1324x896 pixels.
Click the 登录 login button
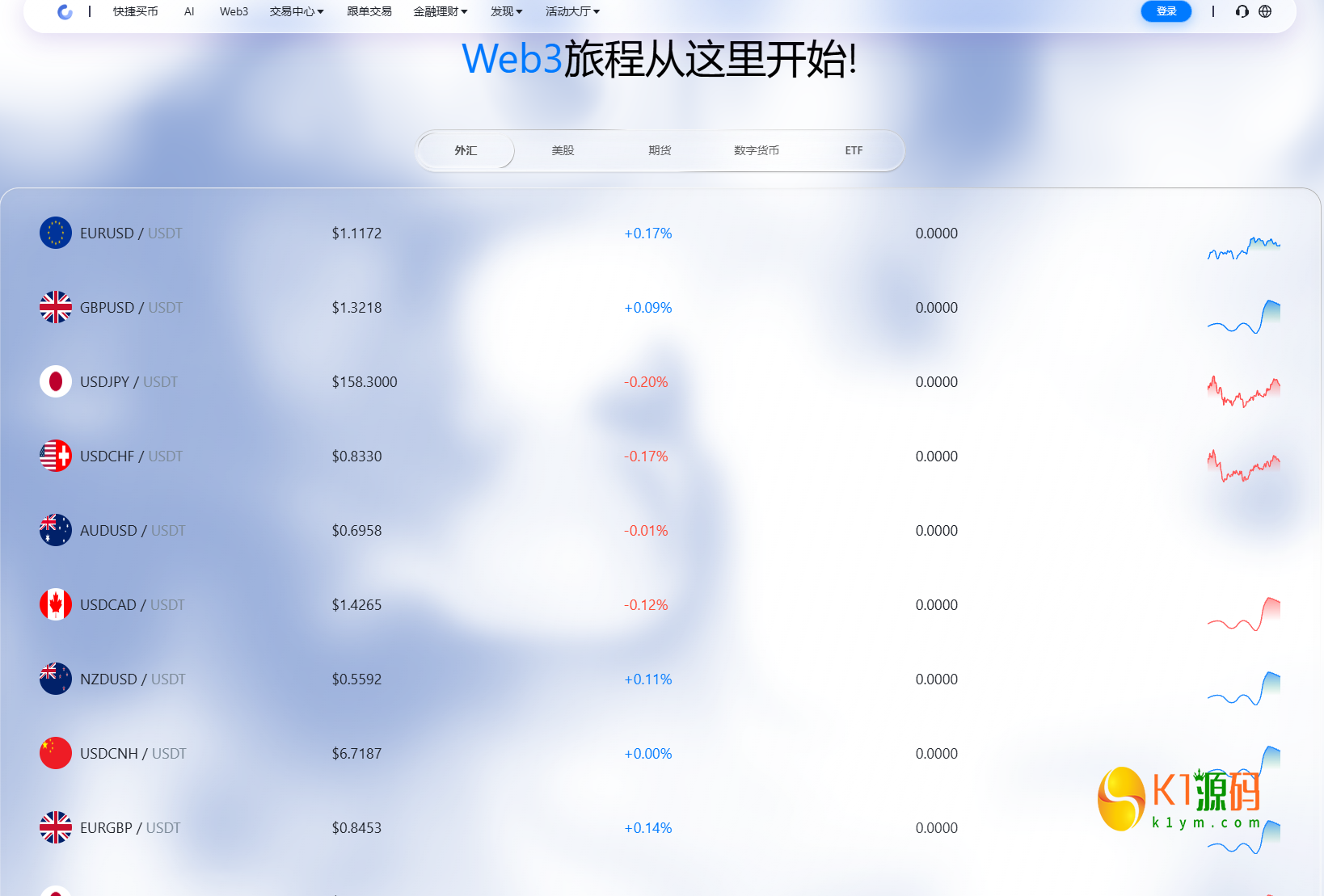tap(1166, 11)
